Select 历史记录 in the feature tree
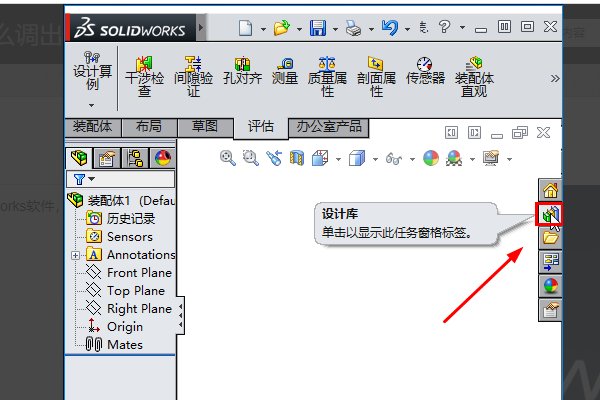The height and width of the screenshot is (400, 600). [121, 219]
